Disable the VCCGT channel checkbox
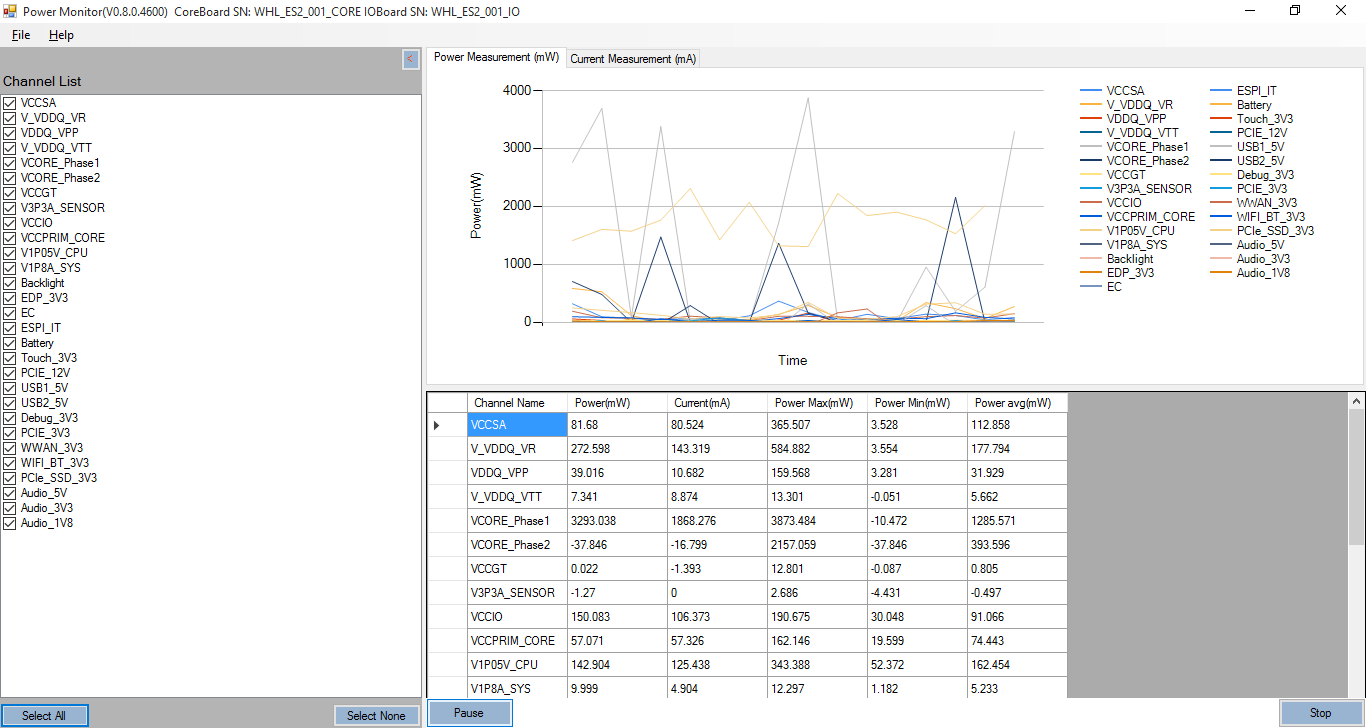Image resolution: width=1366 pixels, height=728 pixels. [x=10, y=193]
